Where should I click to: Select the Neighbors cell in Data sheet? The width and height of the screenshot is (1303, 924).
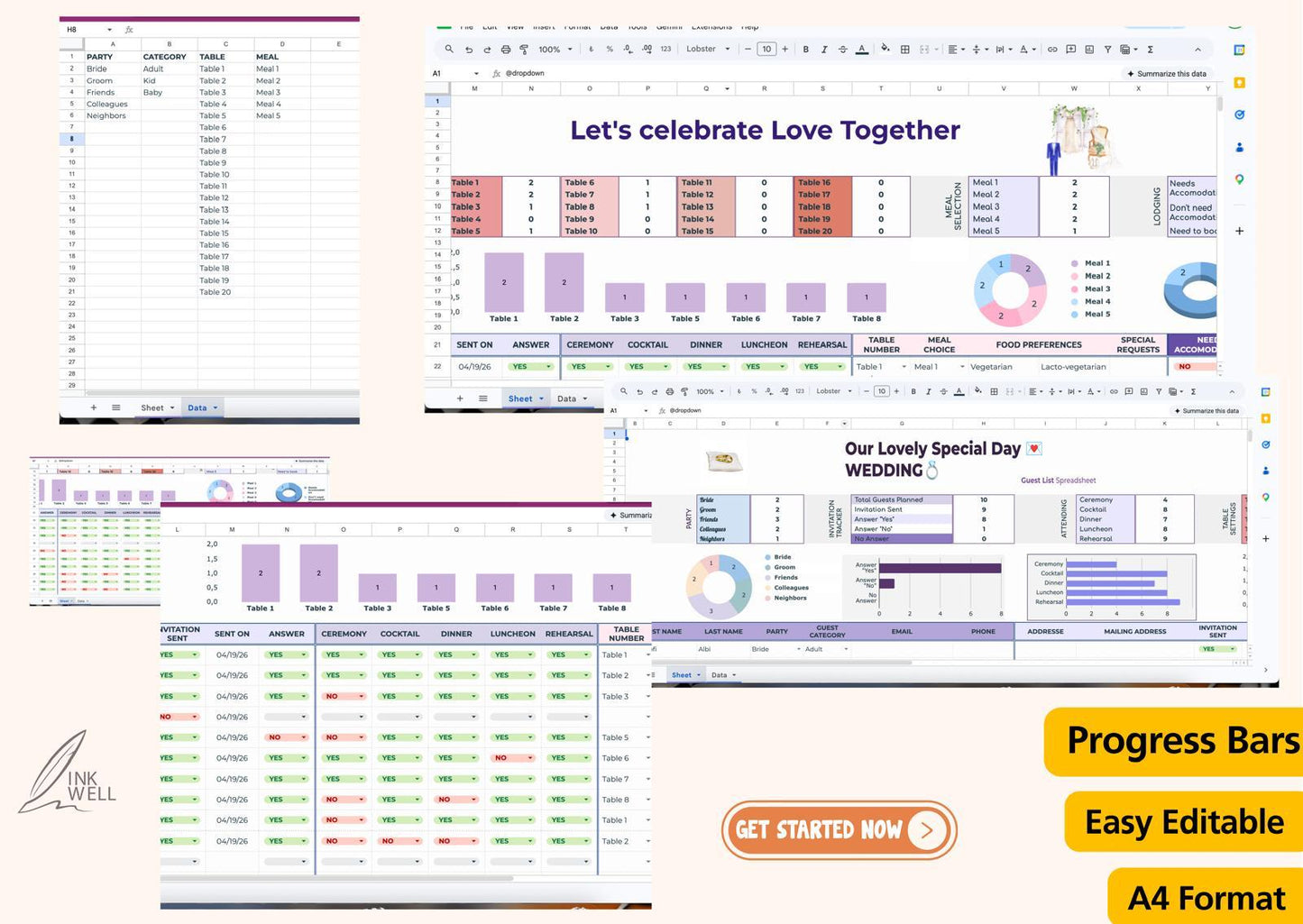(x=113, y=115)
